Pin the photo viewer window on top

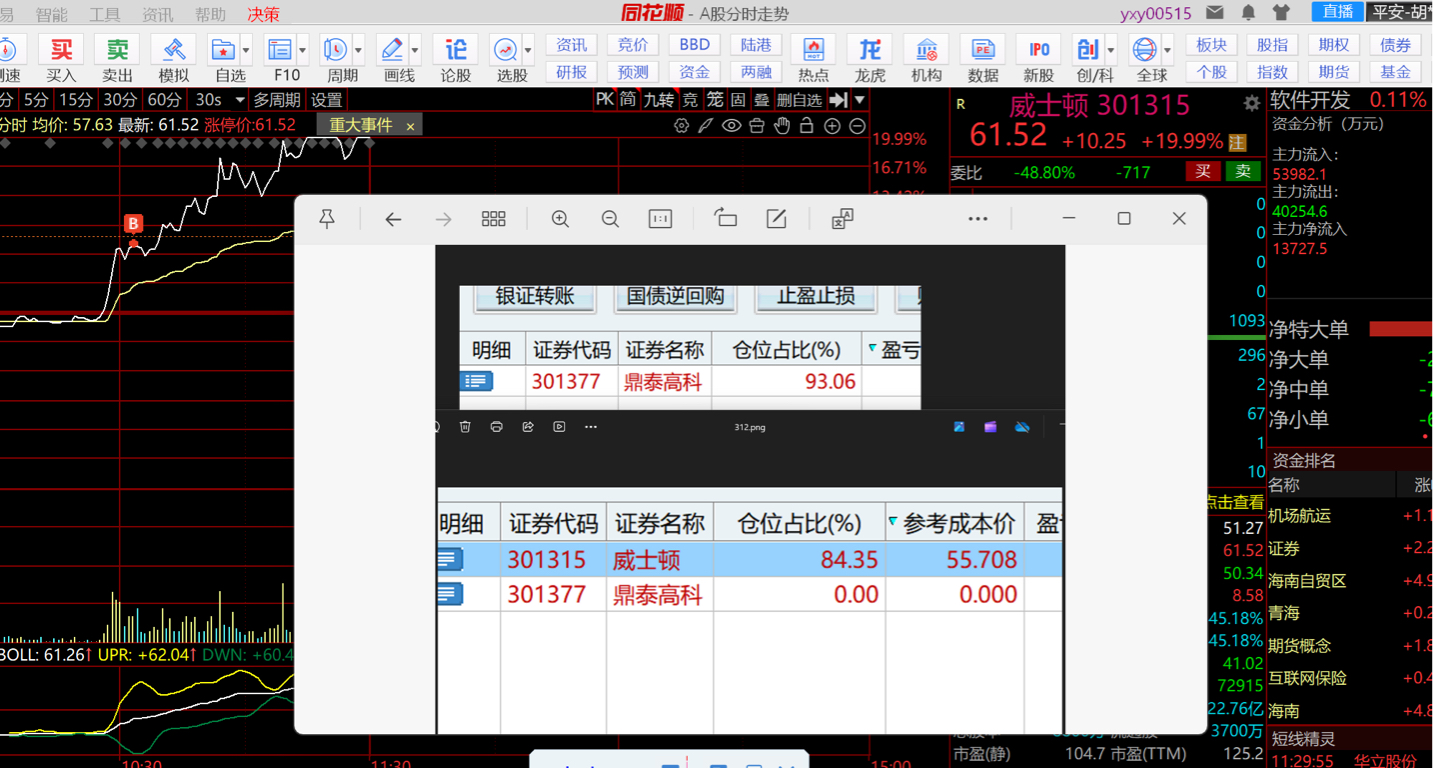(327, 219)
